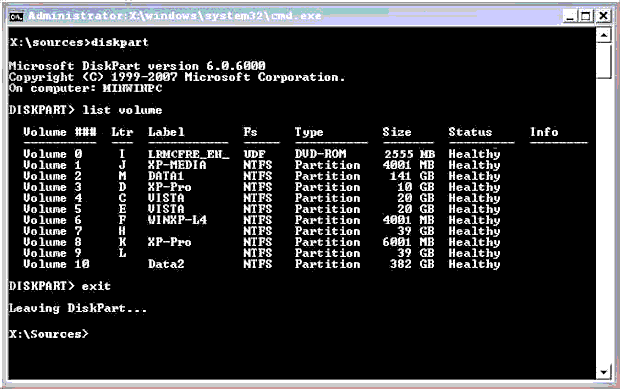Click 'Volume 3' in the volume list
Image resolution: width=620 pixels, height=389 pixels.
pos(53,187)
